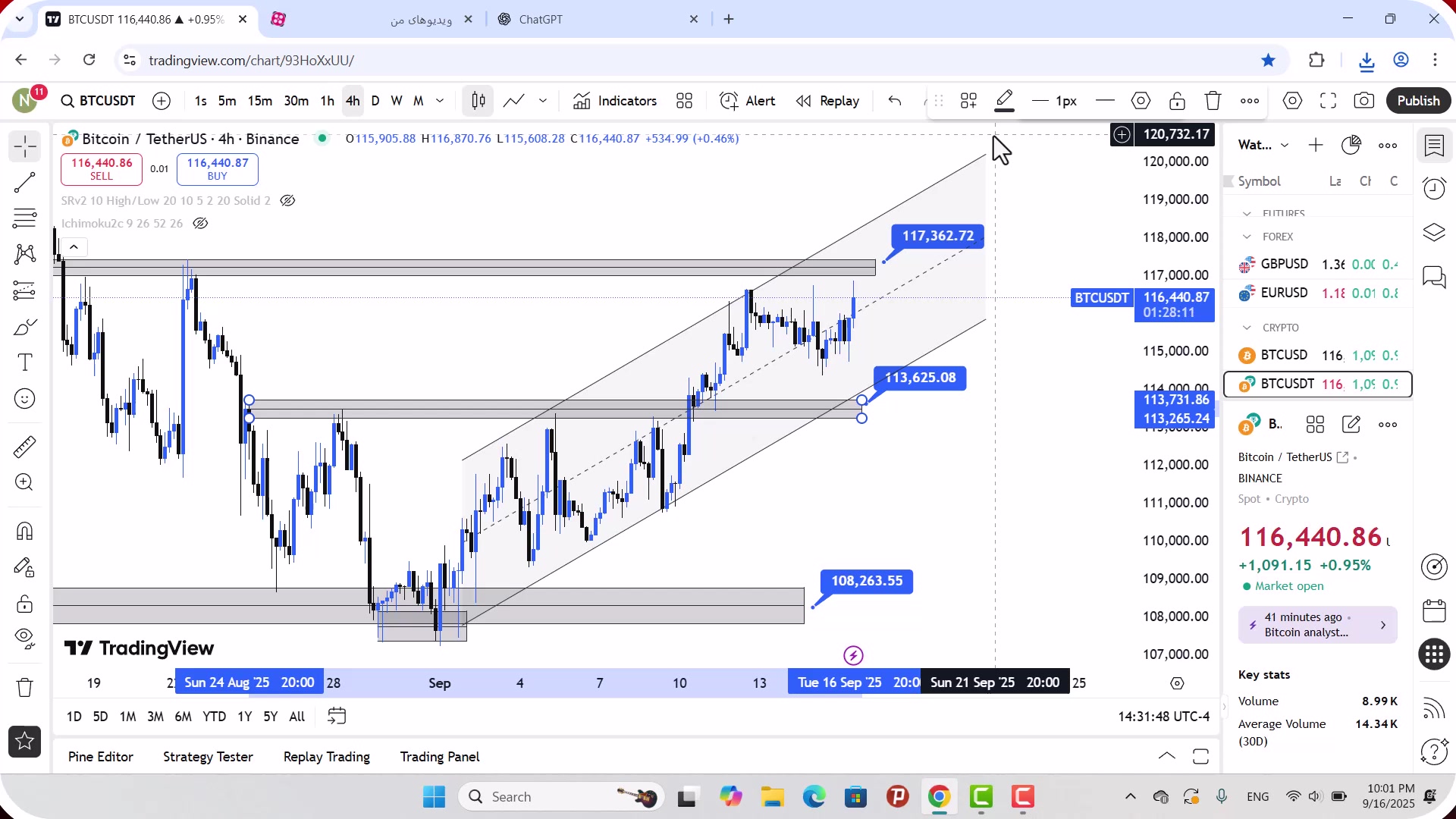Add symbol to compare with plus icon
Screen dimensions: 1456x819
[162, 101]
